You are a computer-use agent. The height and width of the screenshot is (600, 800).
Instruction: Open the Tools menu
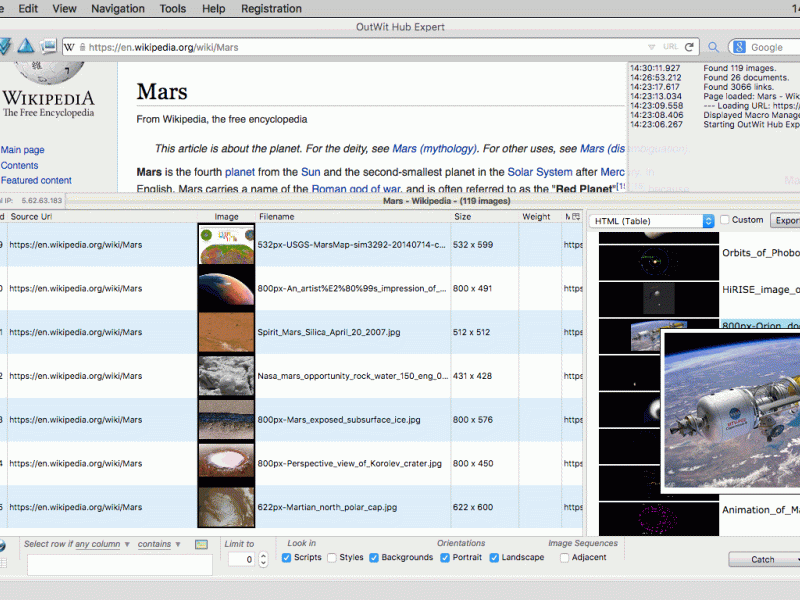pos(172,9)
